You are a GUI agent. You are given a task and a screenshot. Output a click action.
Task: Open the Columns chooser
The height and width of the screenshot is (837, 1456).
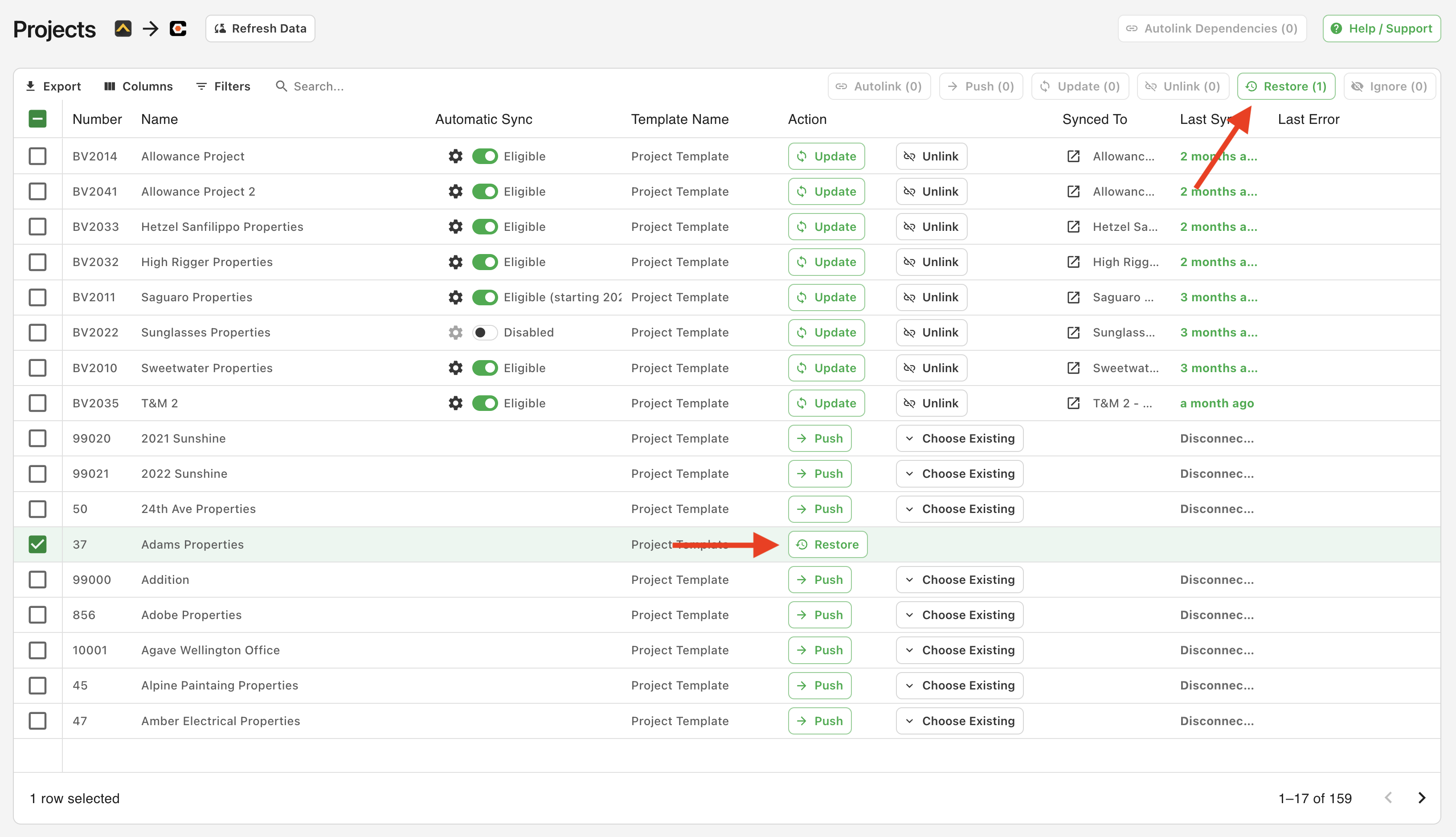tap(139, 86)
